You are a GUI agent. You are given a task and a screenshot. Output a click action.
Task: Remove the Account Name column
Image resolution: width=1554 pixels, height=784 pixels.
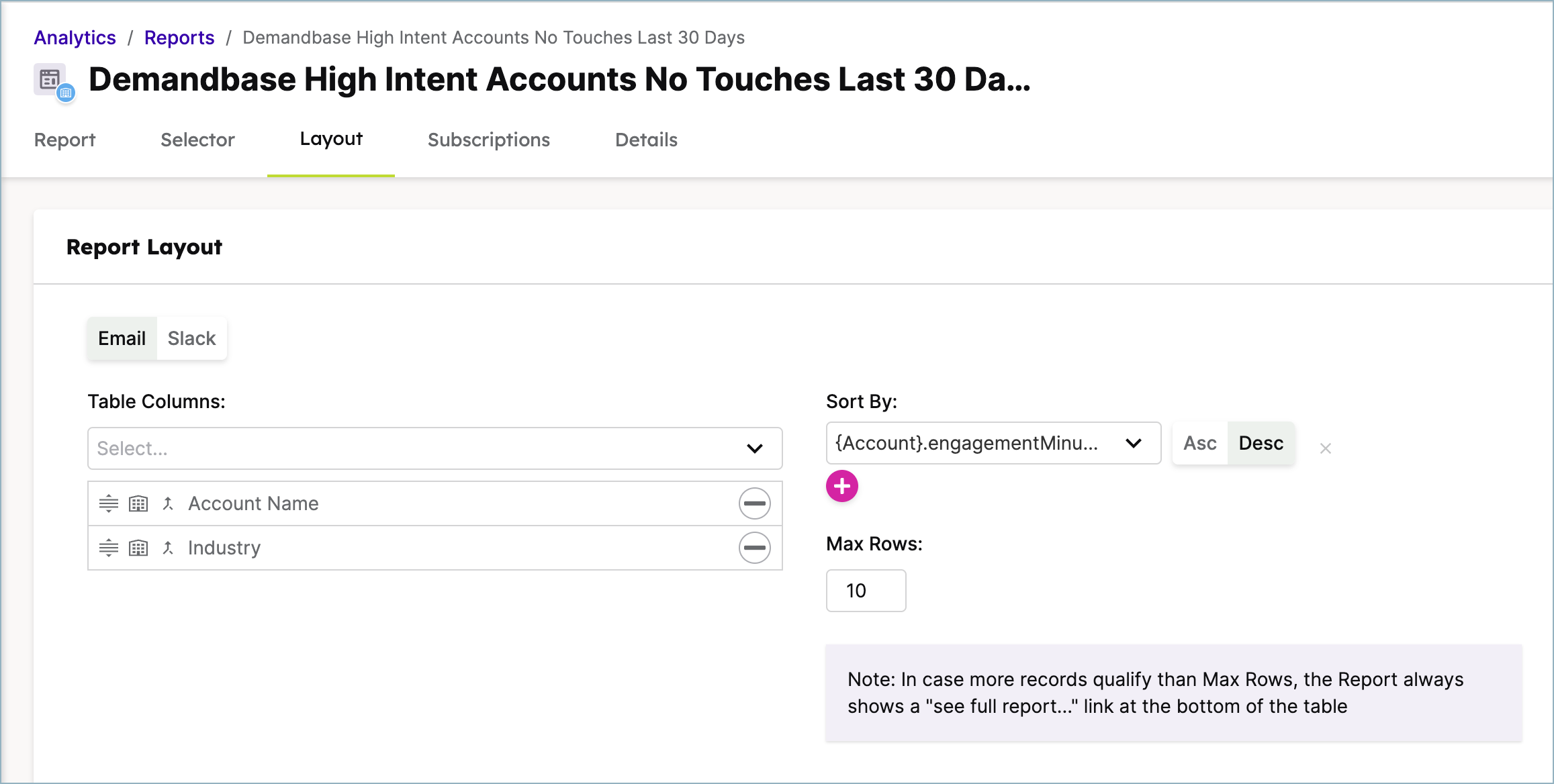[x=755, y=503]
